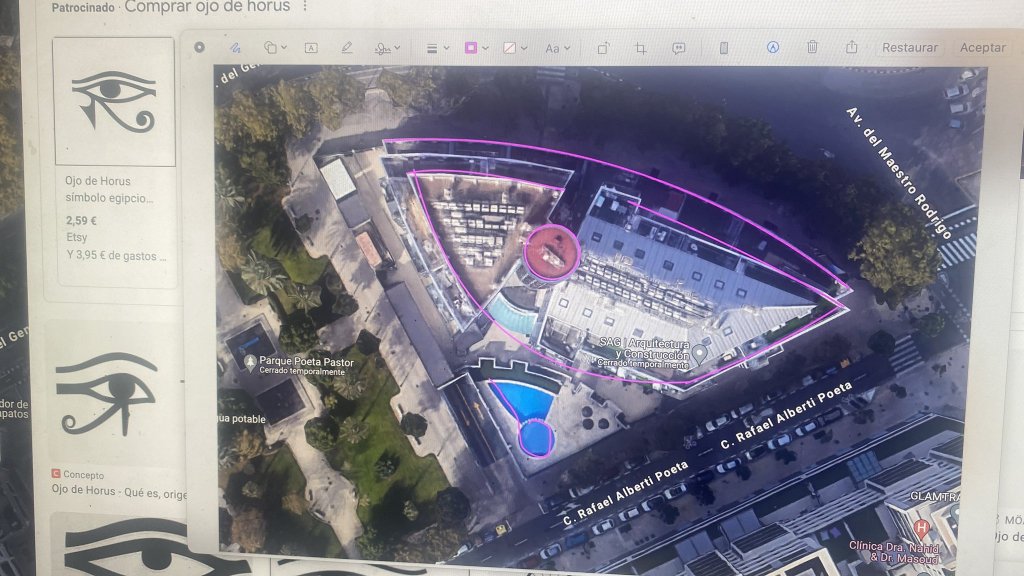Select the Crop tool
The width and height of the screenshot is (1024, 576).
641,47
